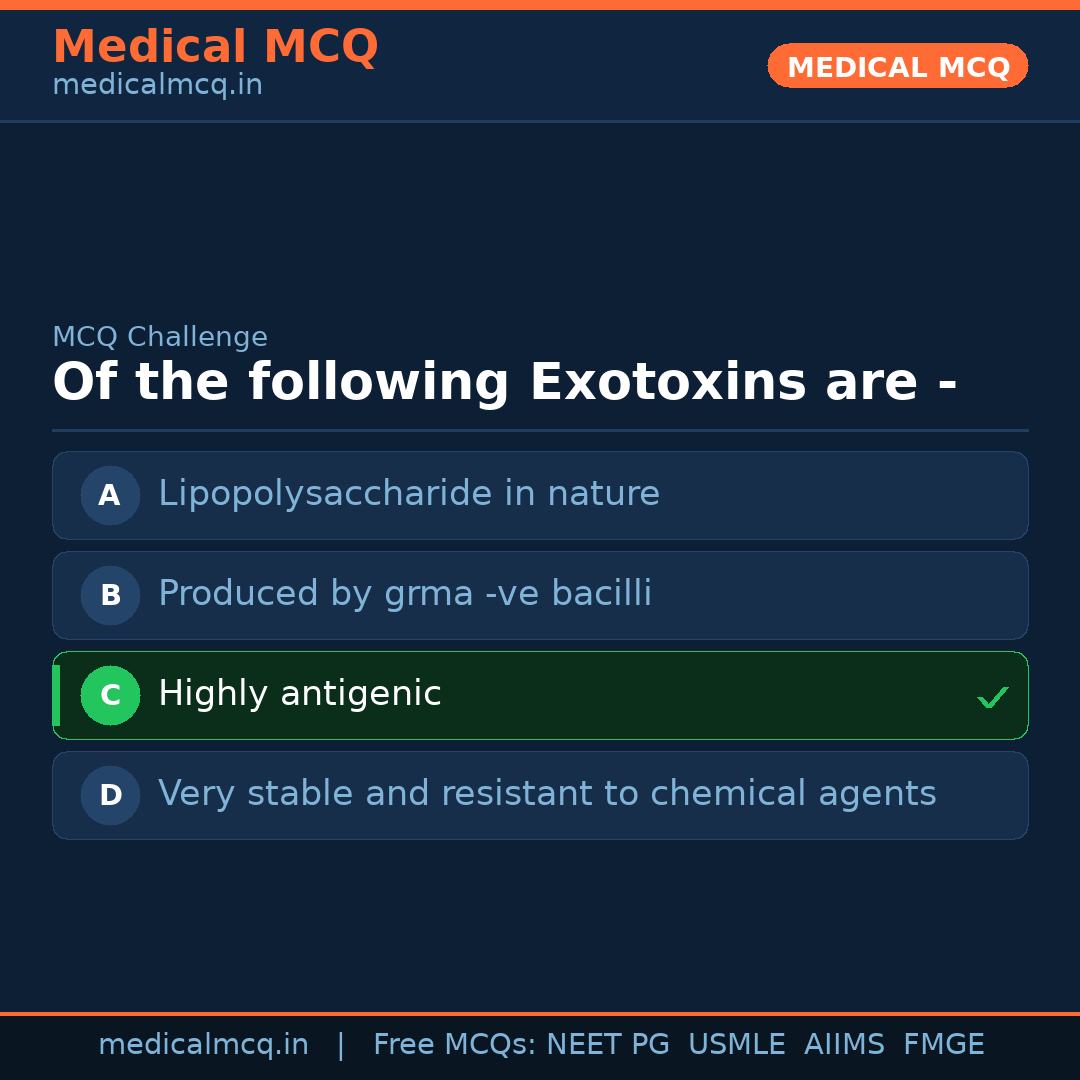Click USMLE in footer

point(736,1045)
